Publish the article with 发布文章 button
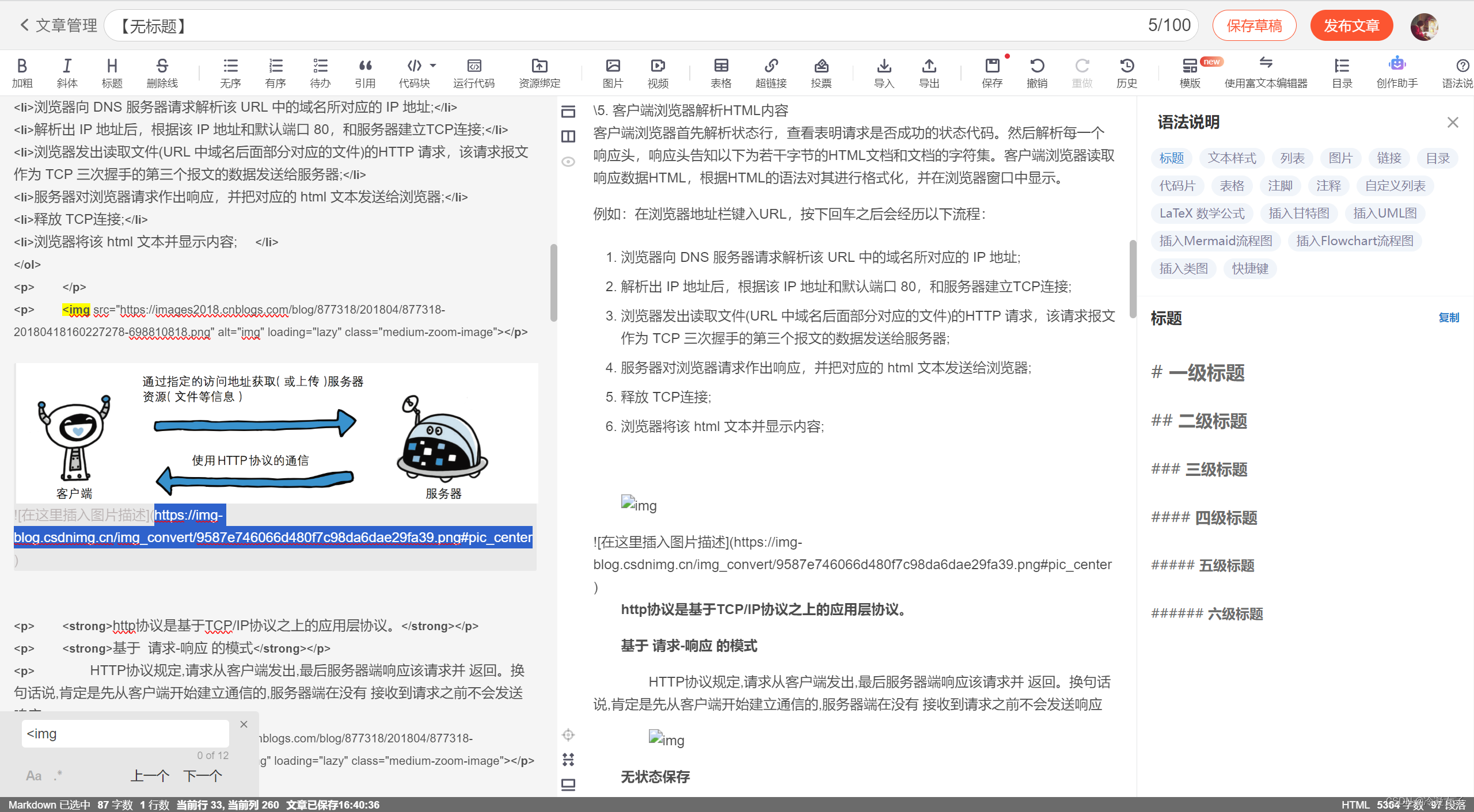1474x812 pixels. 1351,25
